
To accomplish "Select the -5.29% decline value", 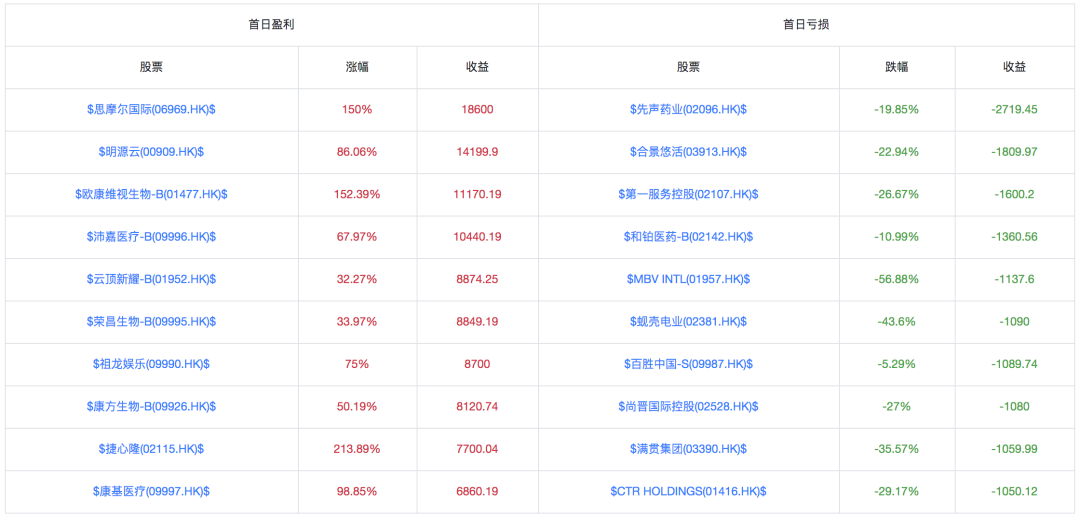I will point(897,364).
